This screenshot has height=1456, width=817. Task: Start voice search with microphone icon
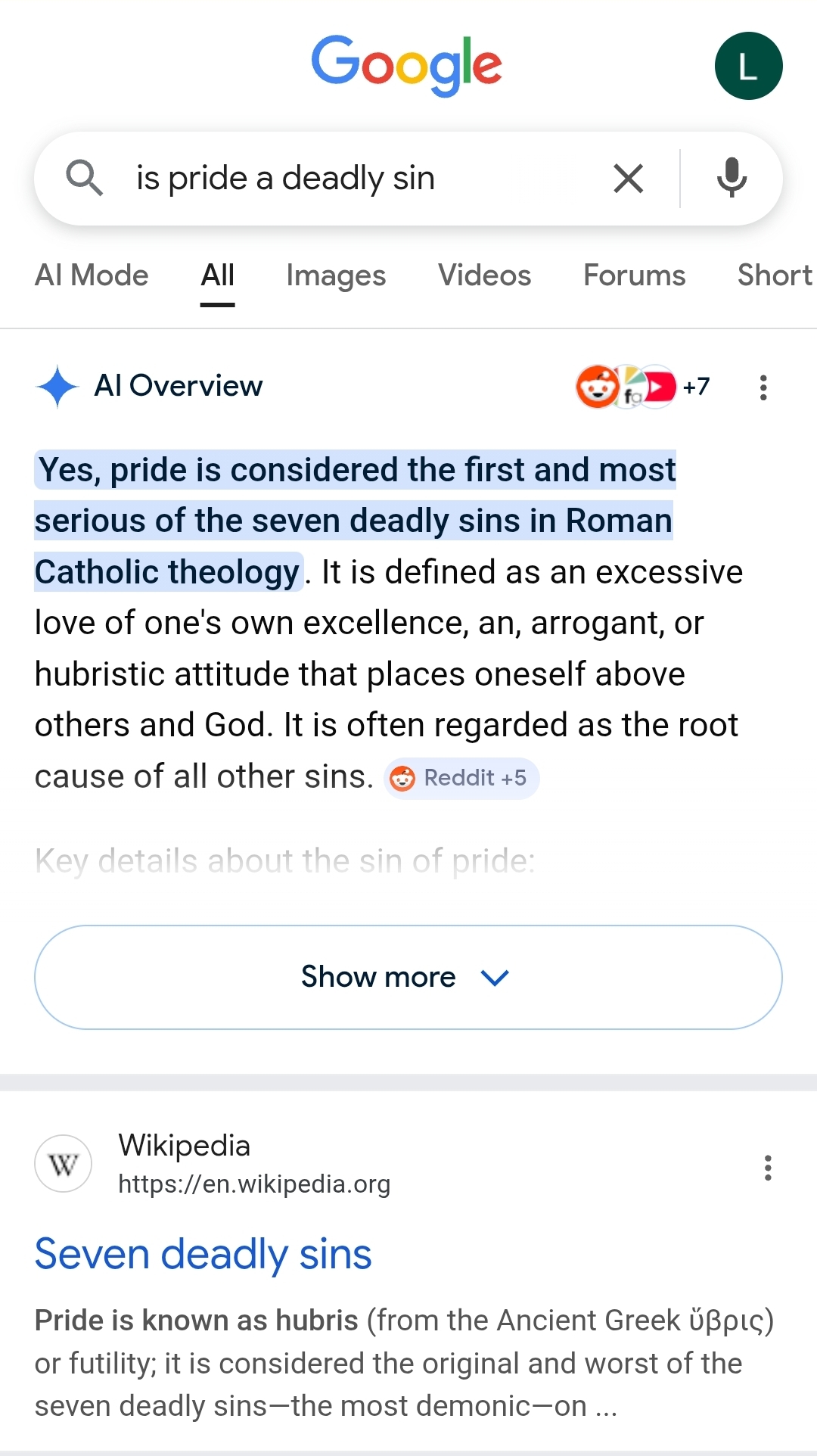tap(732, 179)
